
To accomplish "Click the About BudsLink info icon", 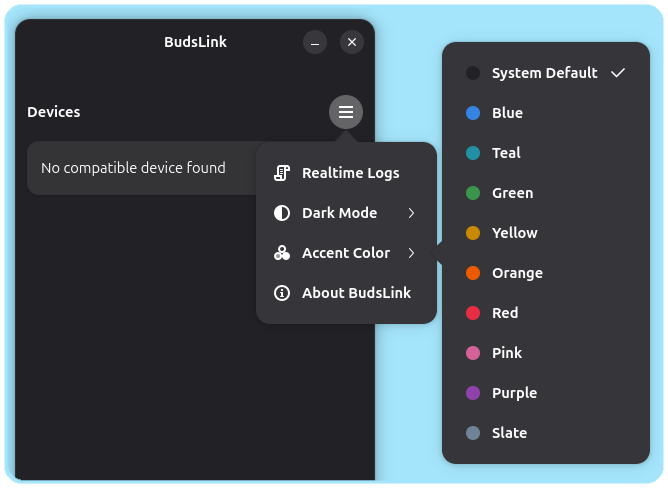I will coord(282,293).
